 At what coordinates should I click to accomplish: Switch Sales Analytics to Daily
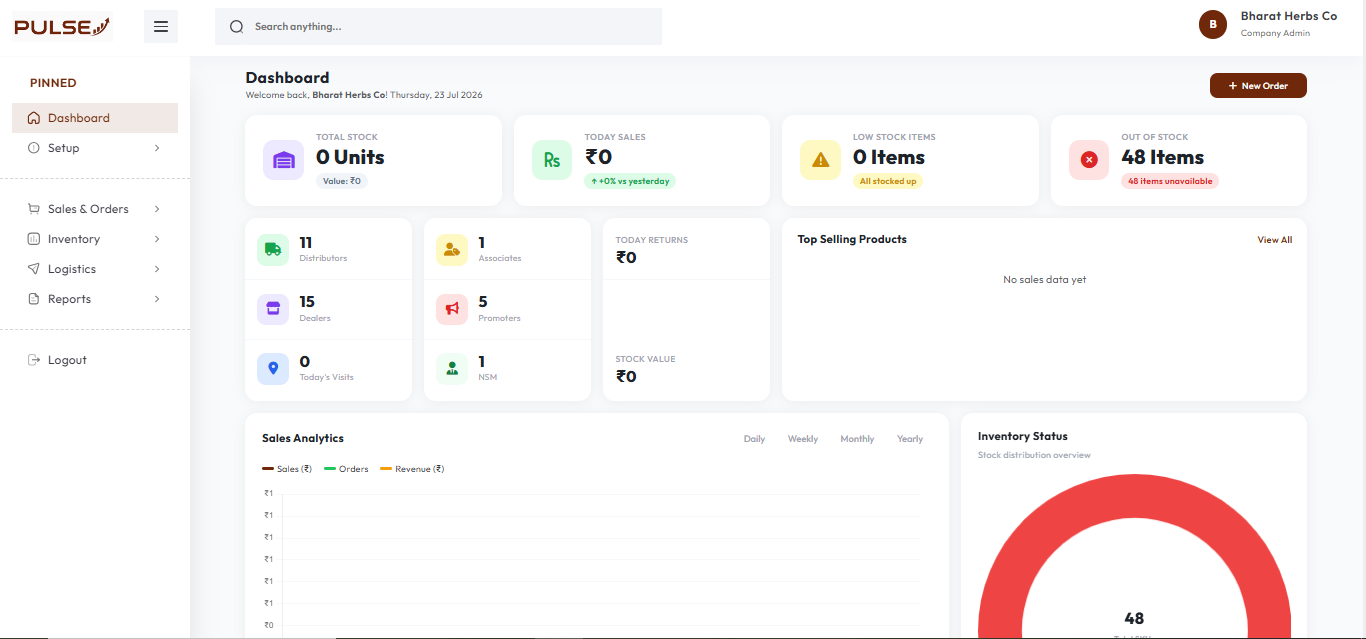(754, 439)
